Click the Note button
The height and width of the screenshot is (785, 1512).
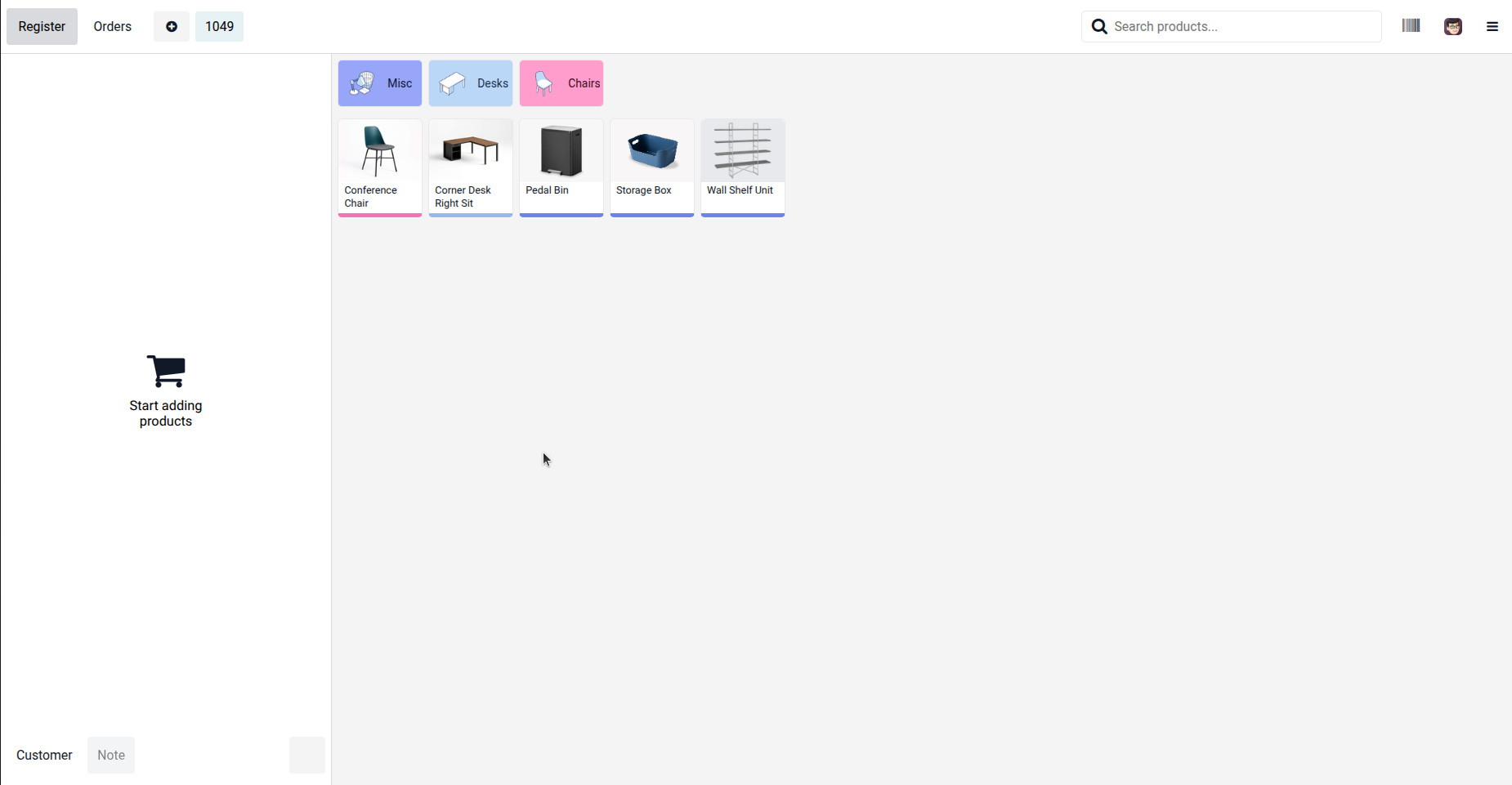click(111, 755)
